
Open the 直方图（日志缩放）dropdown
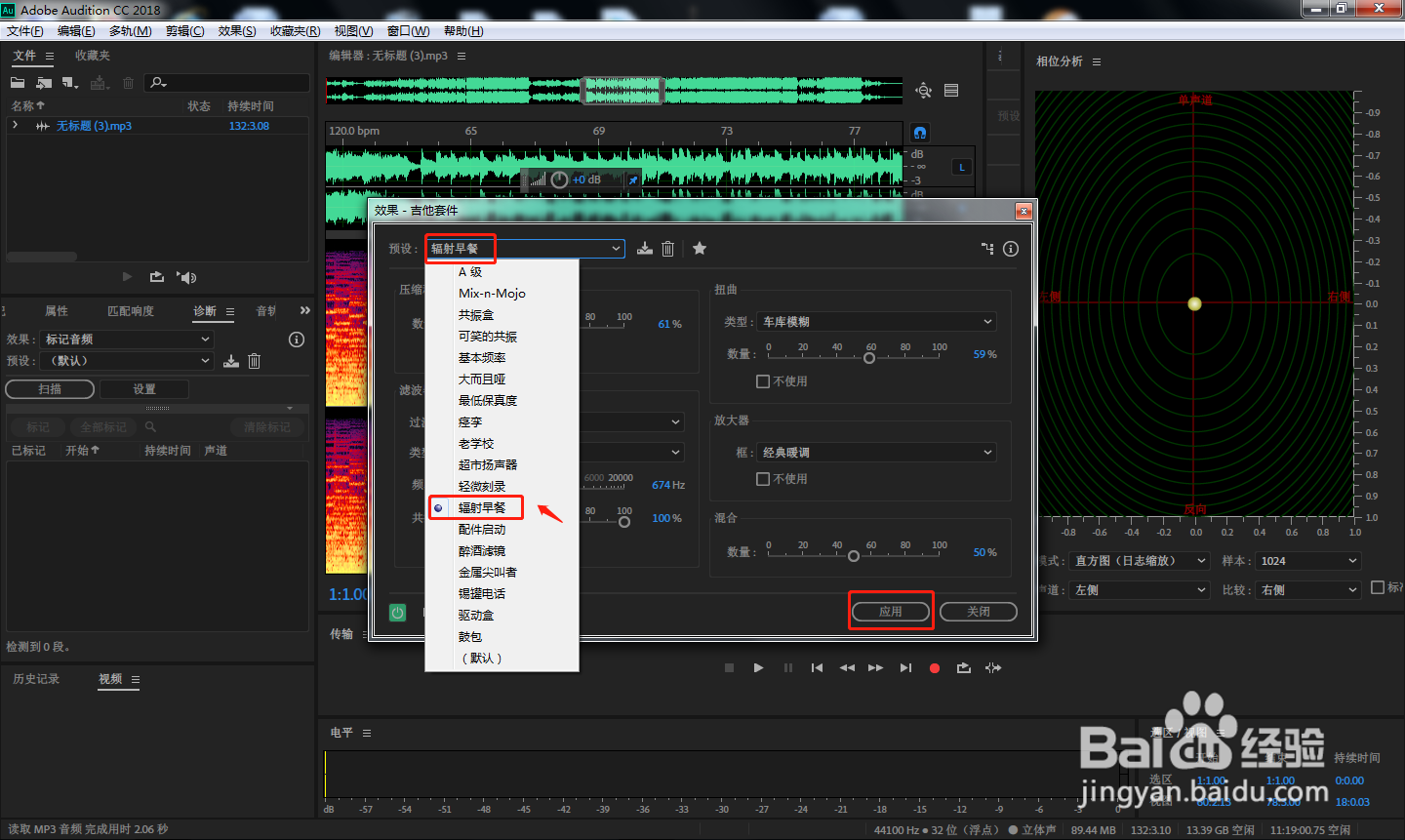(x=1141, y=561)
